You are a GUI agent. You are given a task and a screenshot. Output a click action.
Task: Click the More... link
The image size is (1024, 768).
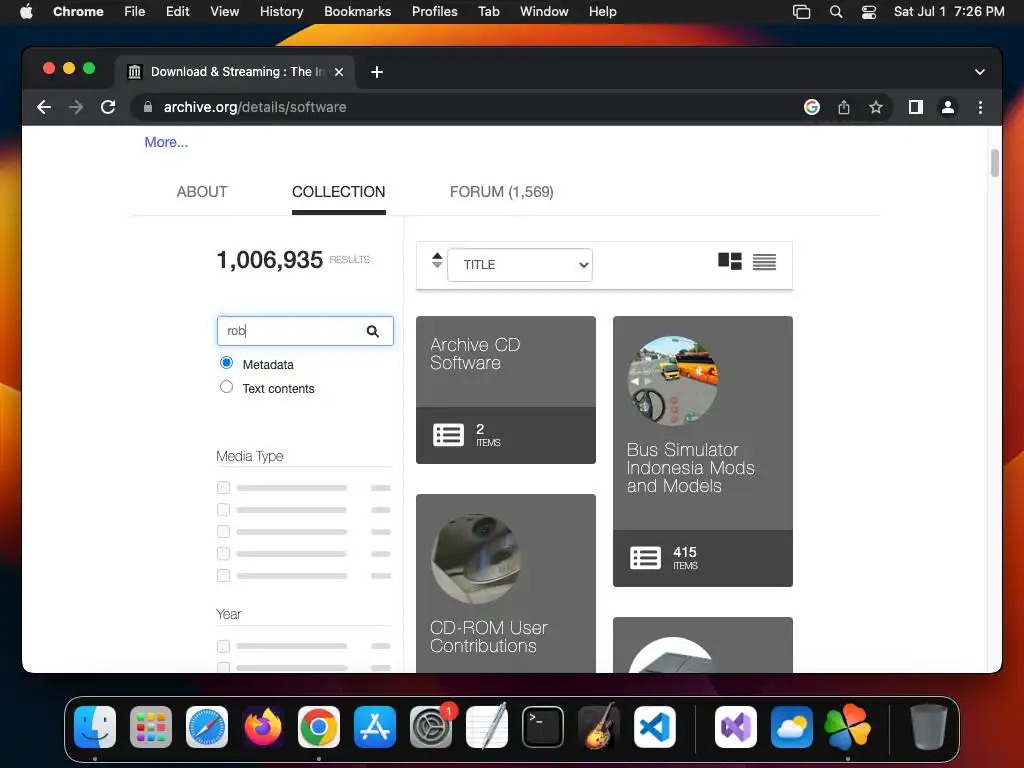[166, 142]
